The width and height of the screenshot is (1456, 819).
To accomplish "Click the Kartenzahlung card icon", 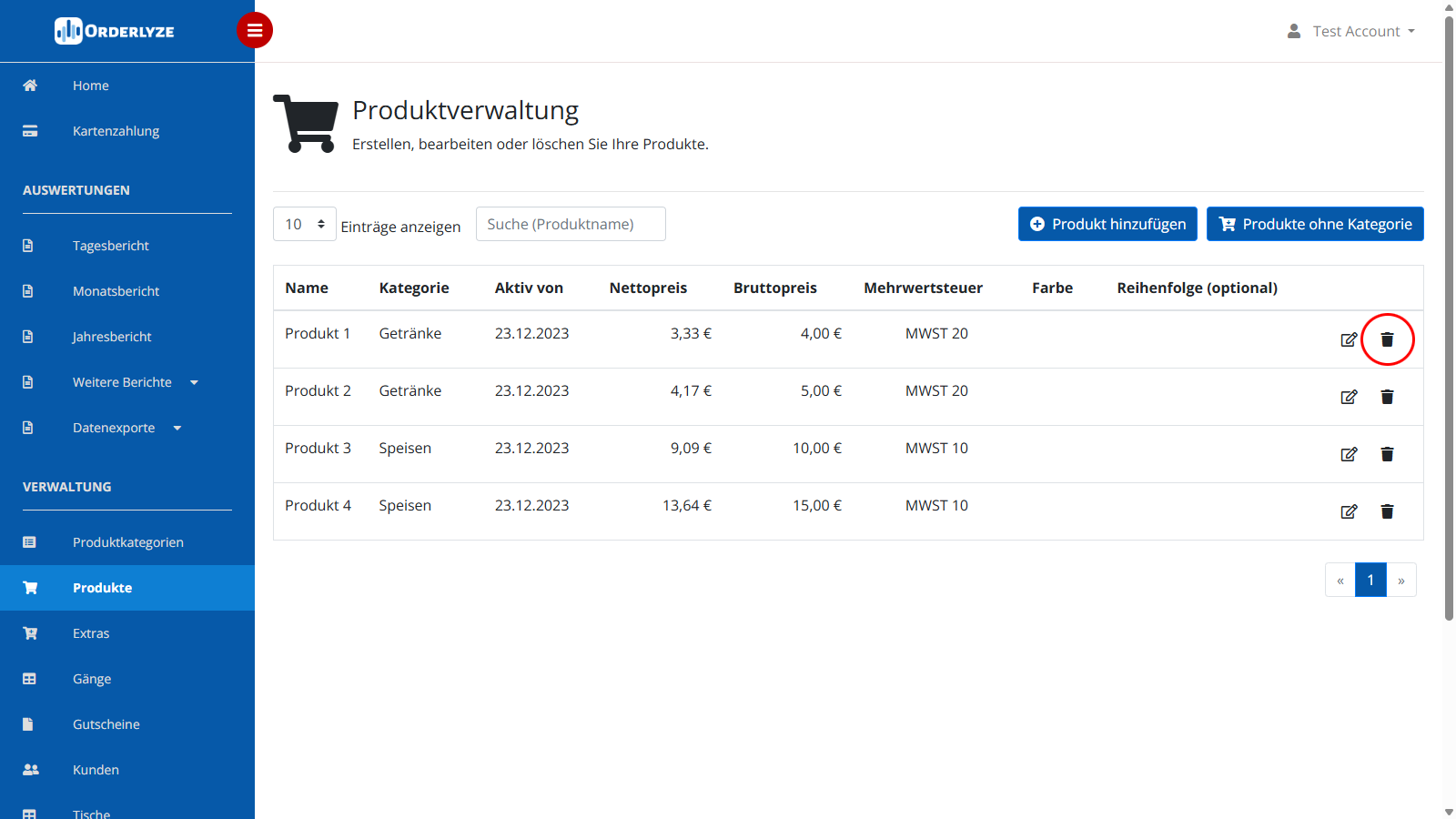I will click(30, 131).
